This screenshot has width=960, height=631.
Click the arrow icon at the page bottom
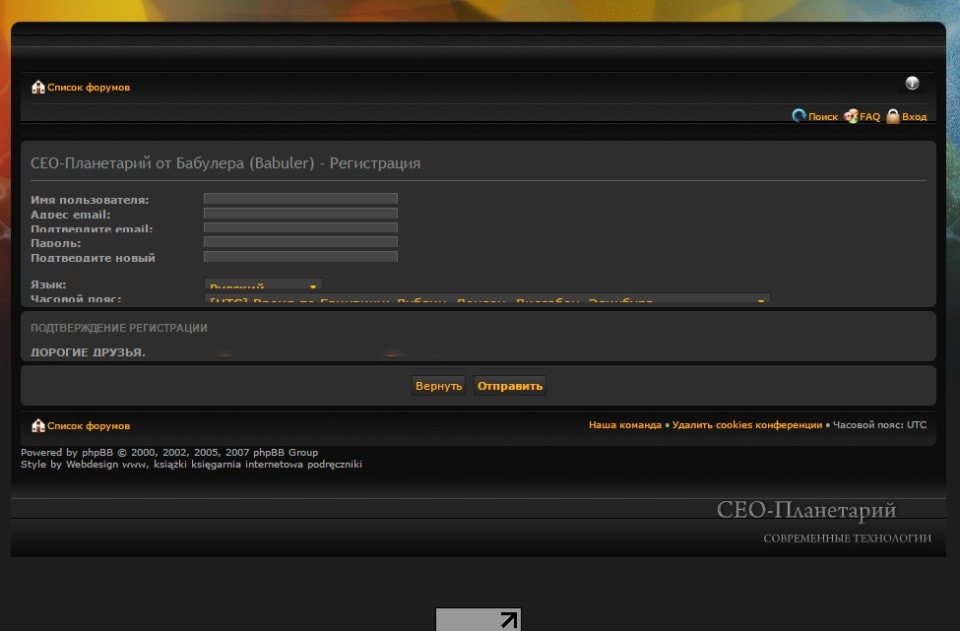509,620
